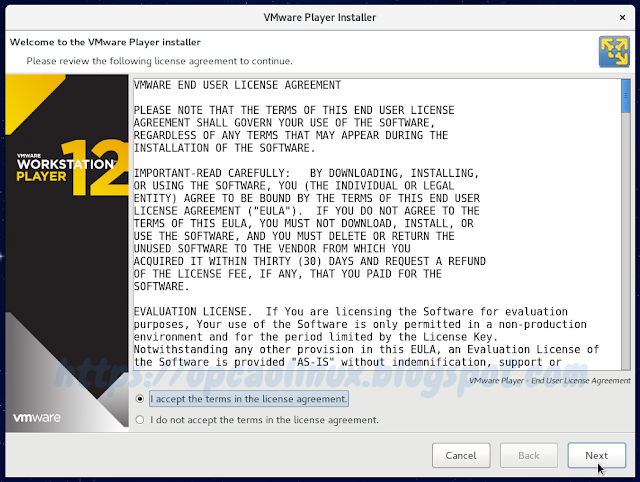Click the VMware installer icon at top right

[x=614, y=52]
